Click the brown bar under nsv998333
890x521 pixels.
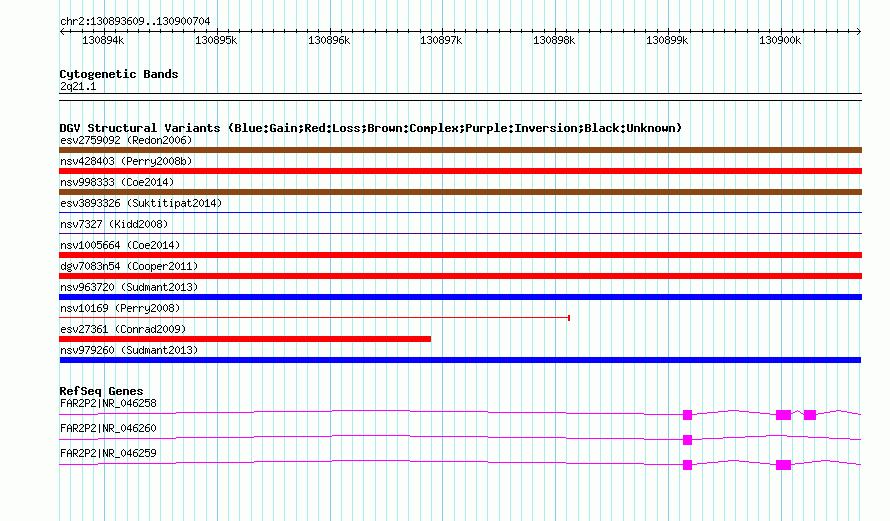click(460, 192)
